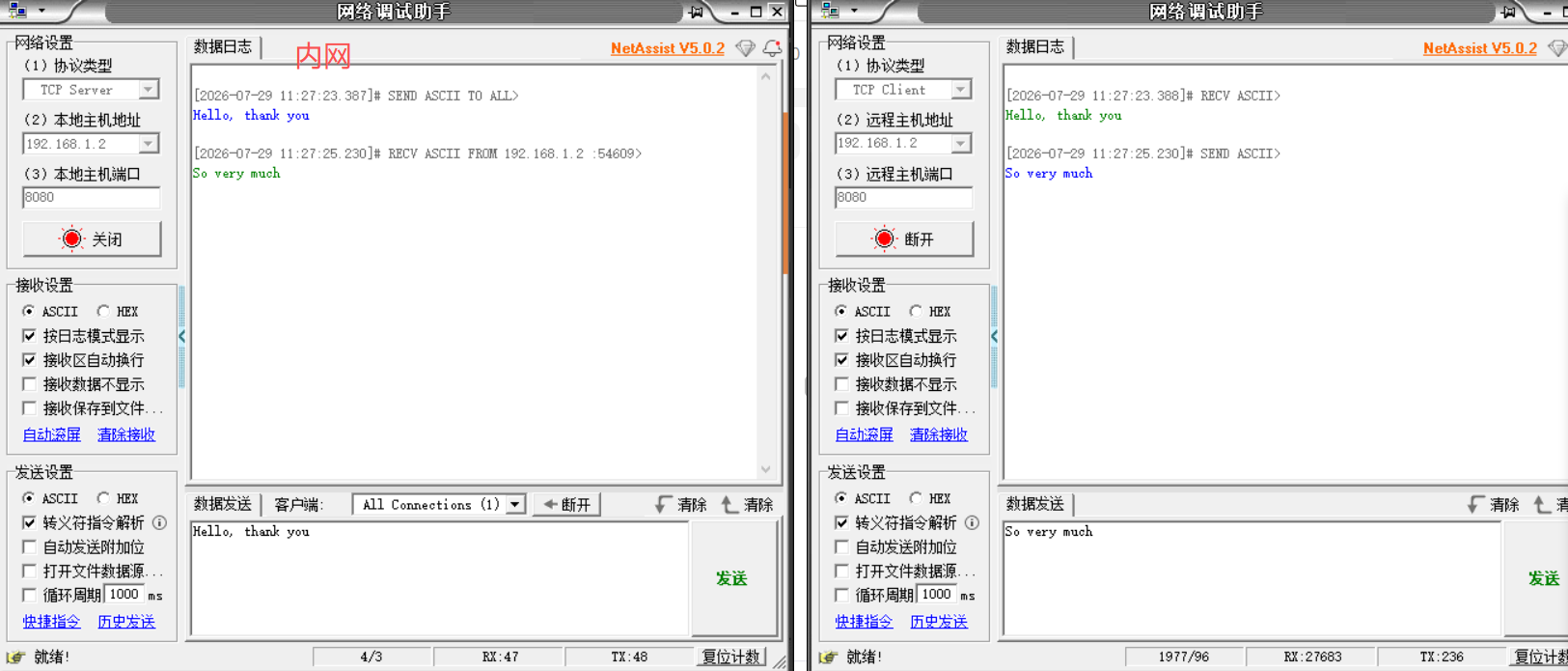Collapse the server settings side panel arrow
Image resolution: width=1568 pixels, height=671 pixels.
point(181,336)
